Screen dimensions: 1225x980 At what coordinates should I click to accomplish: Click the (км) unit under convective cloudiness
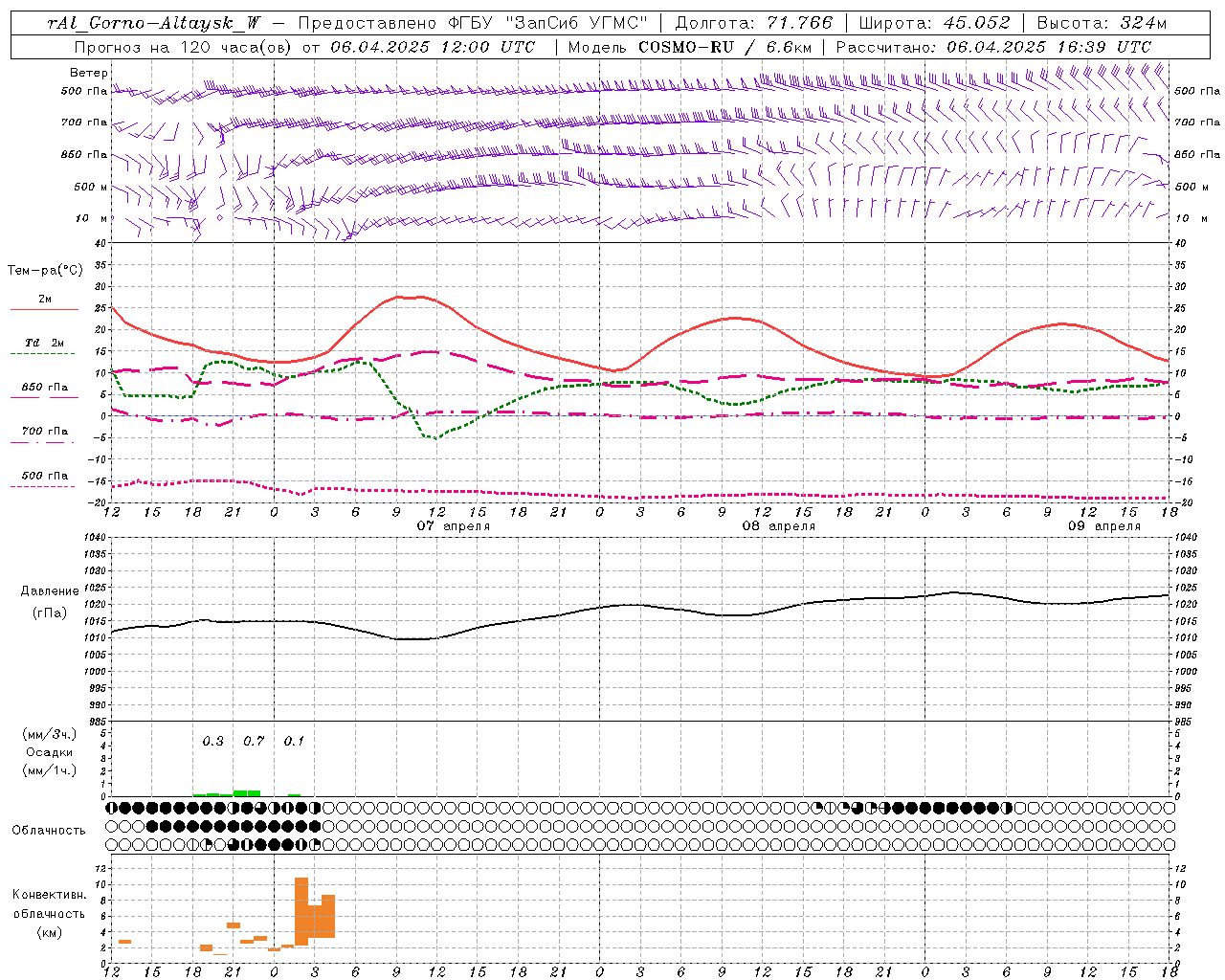[x=49, y=933]
